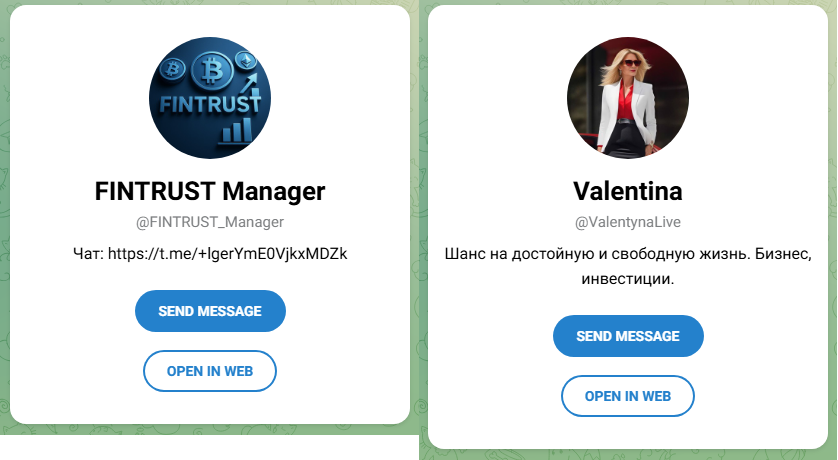Send message to Valentina

(x=628, y=336)
